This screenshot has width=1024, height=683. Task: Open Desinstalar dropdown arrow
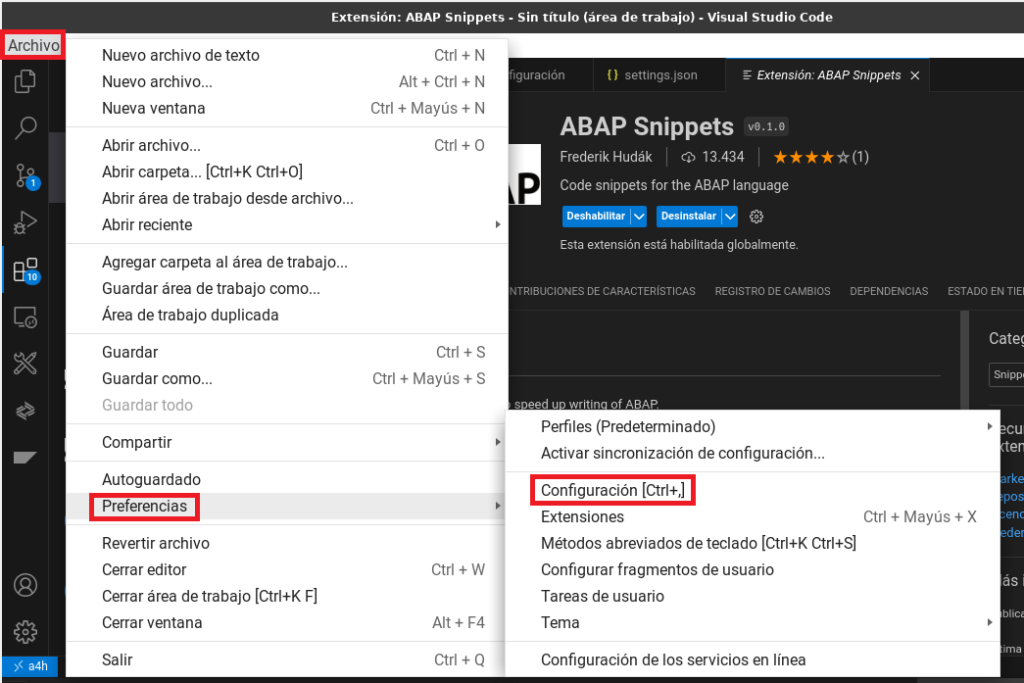(730, 217)
